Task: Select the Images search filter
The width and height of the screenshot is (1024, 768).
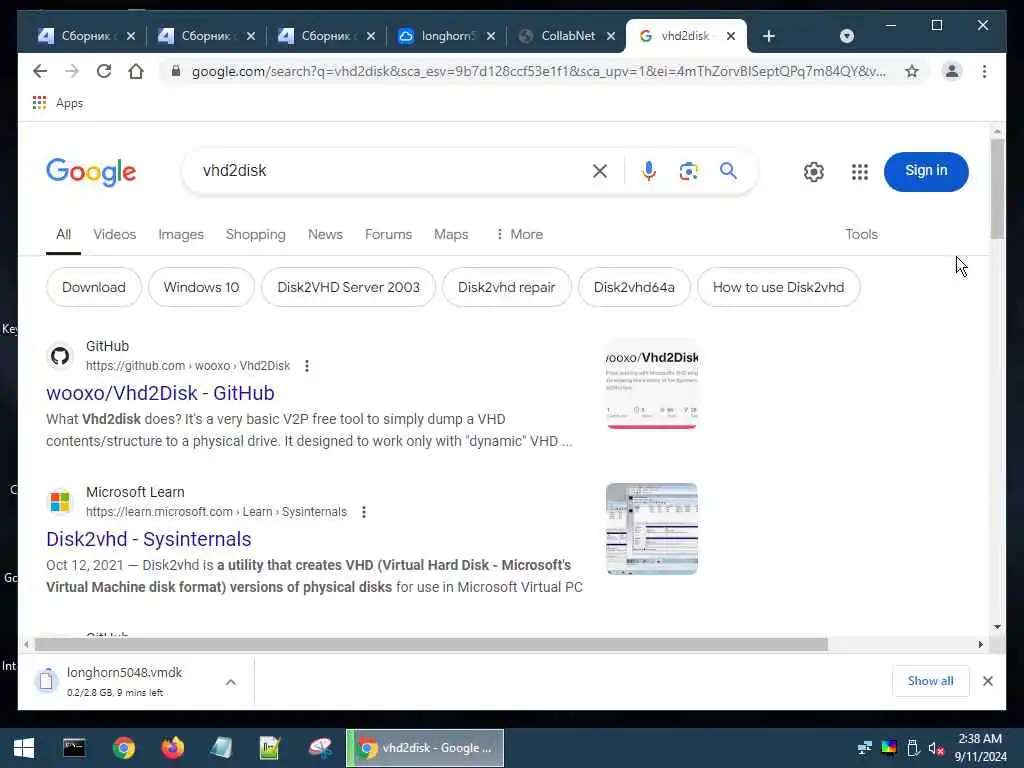Action: click(x=181, y=234)
